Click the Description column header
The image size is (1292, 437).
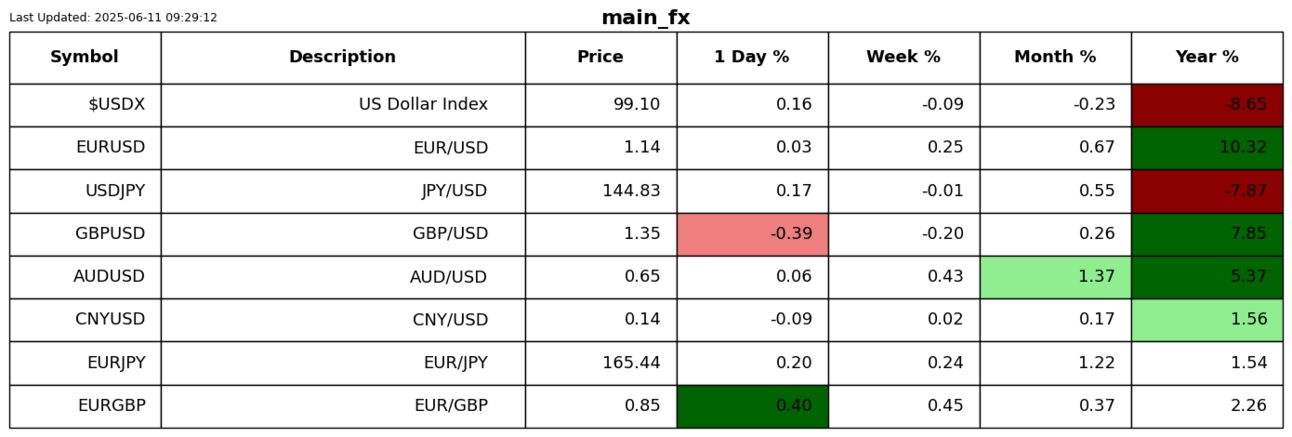tap(342, 57)
